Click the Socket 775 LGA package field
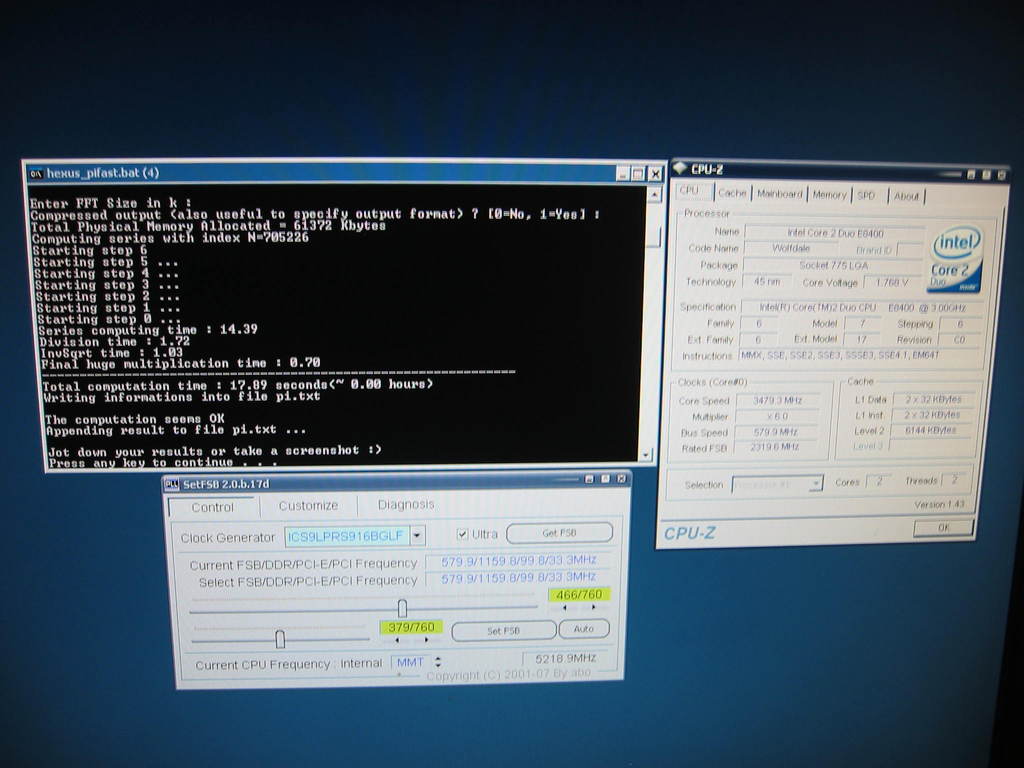This screenshot has height=768, width=1024. point(833,265)
